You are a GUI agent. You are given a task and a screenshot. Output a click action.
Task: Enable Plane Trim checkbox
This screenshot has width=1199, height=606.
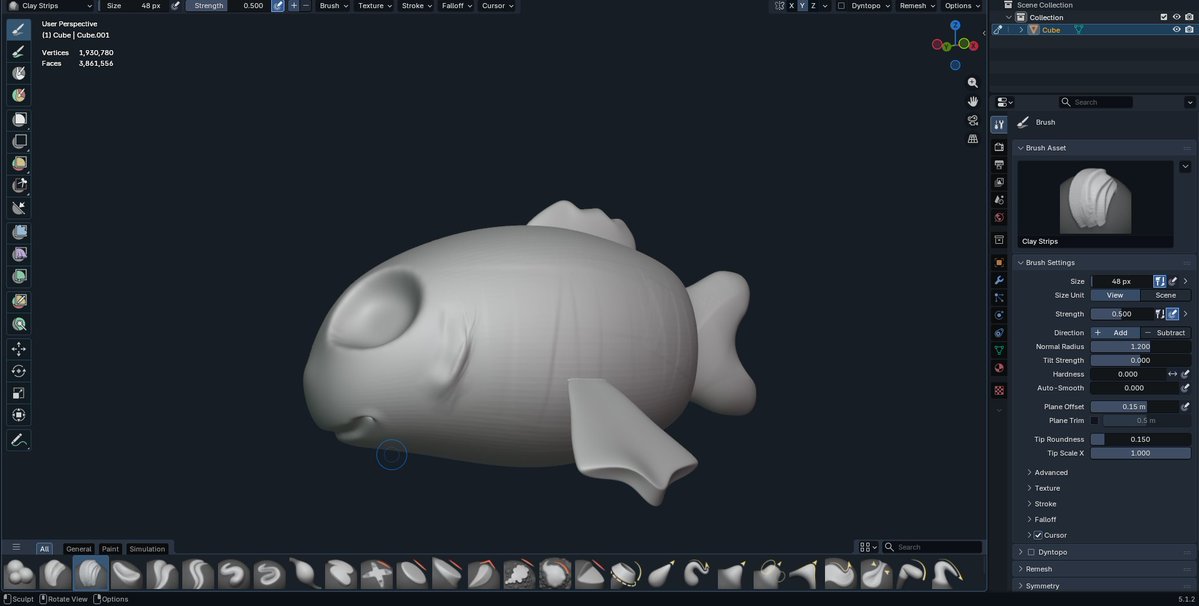point(1094,420)
